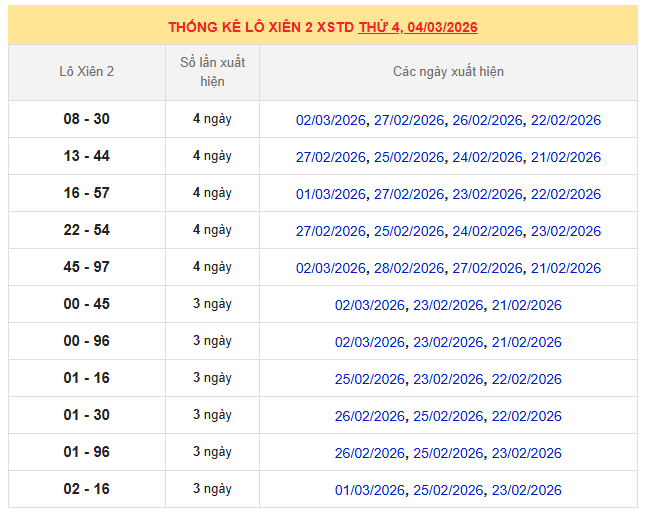
Task: Open 21/02/2026 link in the 45 - 97 row
Action: pyautogui.click(x=566, y=268)
